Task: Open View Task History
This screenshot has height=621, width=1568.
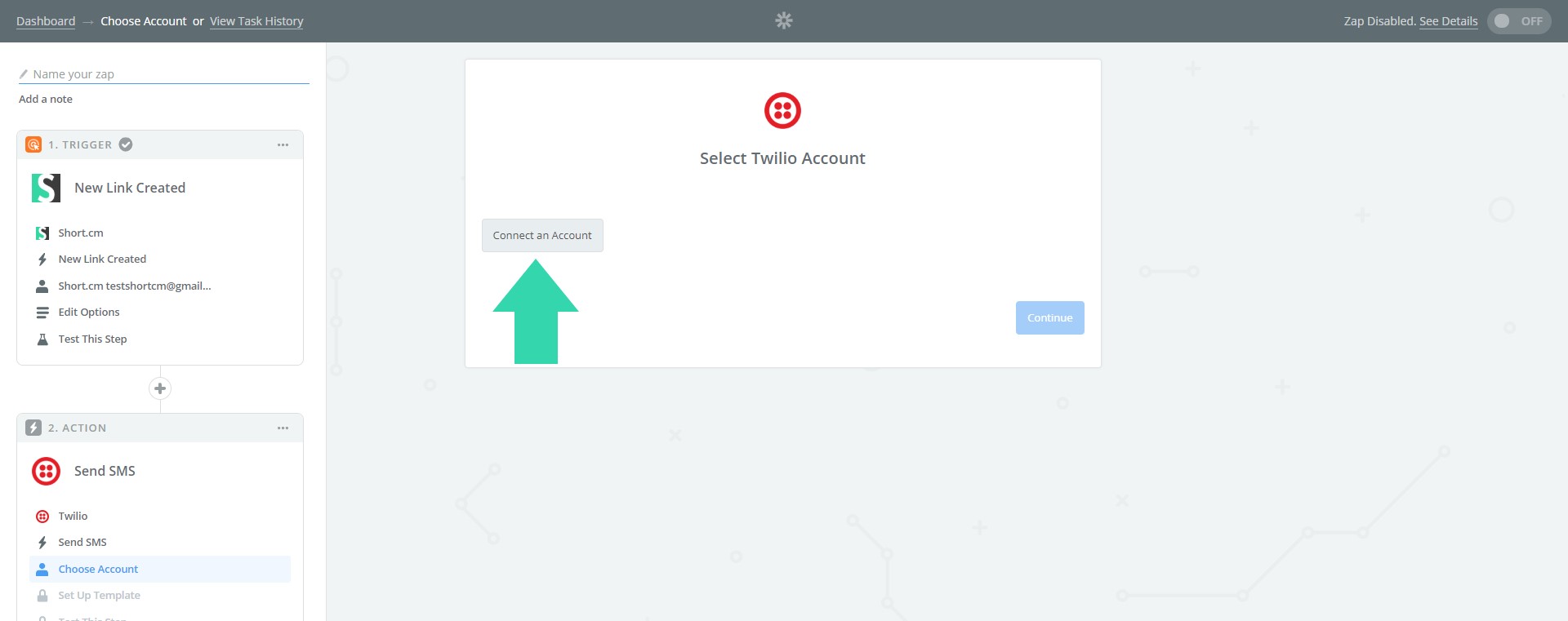Action: 256,21
